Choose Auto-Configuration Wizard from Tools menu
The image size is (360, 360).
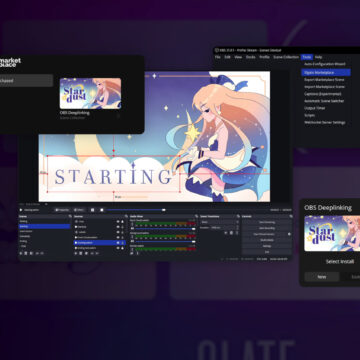325,64
